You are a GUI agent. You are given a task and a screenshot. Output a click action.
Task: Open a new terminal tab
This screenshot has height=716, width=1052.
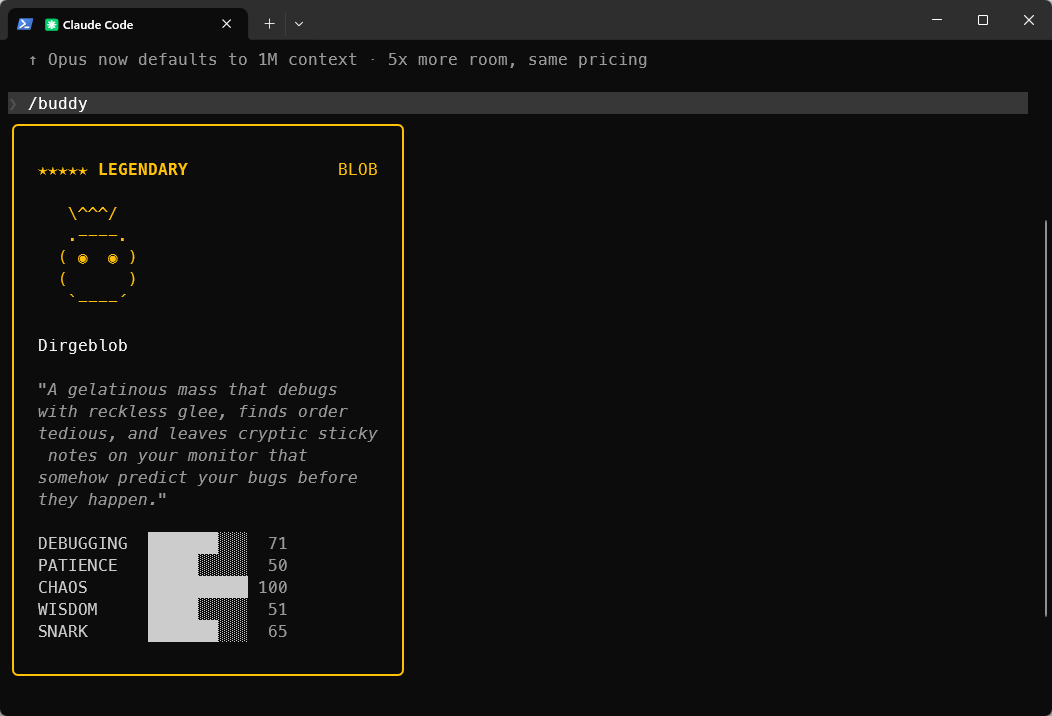(269, 24)
